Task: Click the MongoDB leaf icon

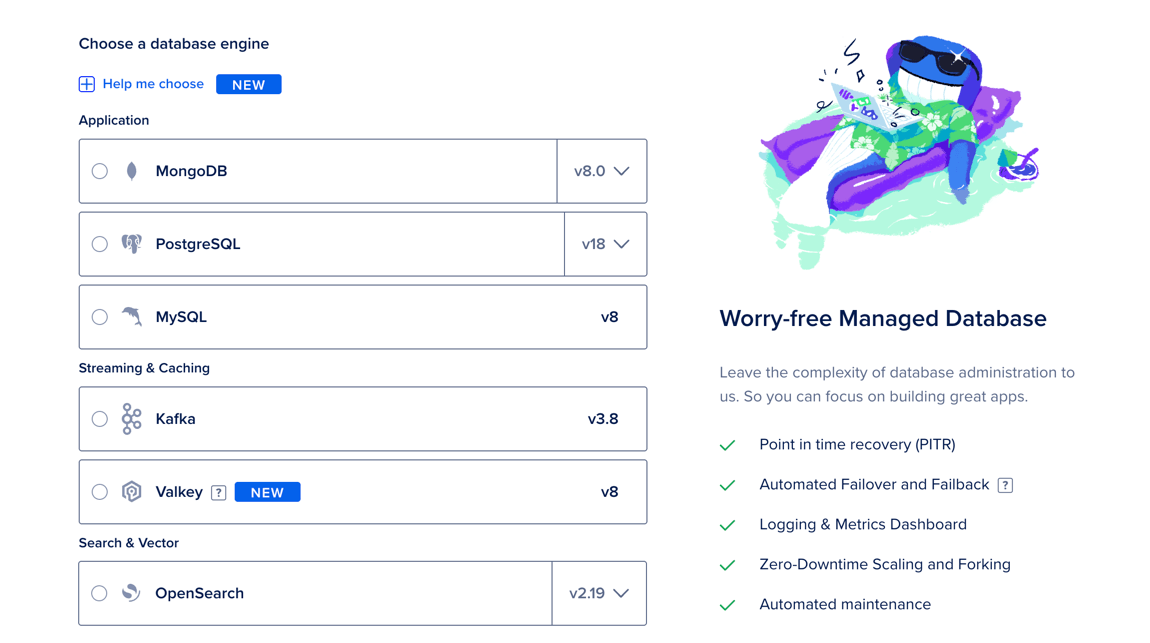Action: 130,170
